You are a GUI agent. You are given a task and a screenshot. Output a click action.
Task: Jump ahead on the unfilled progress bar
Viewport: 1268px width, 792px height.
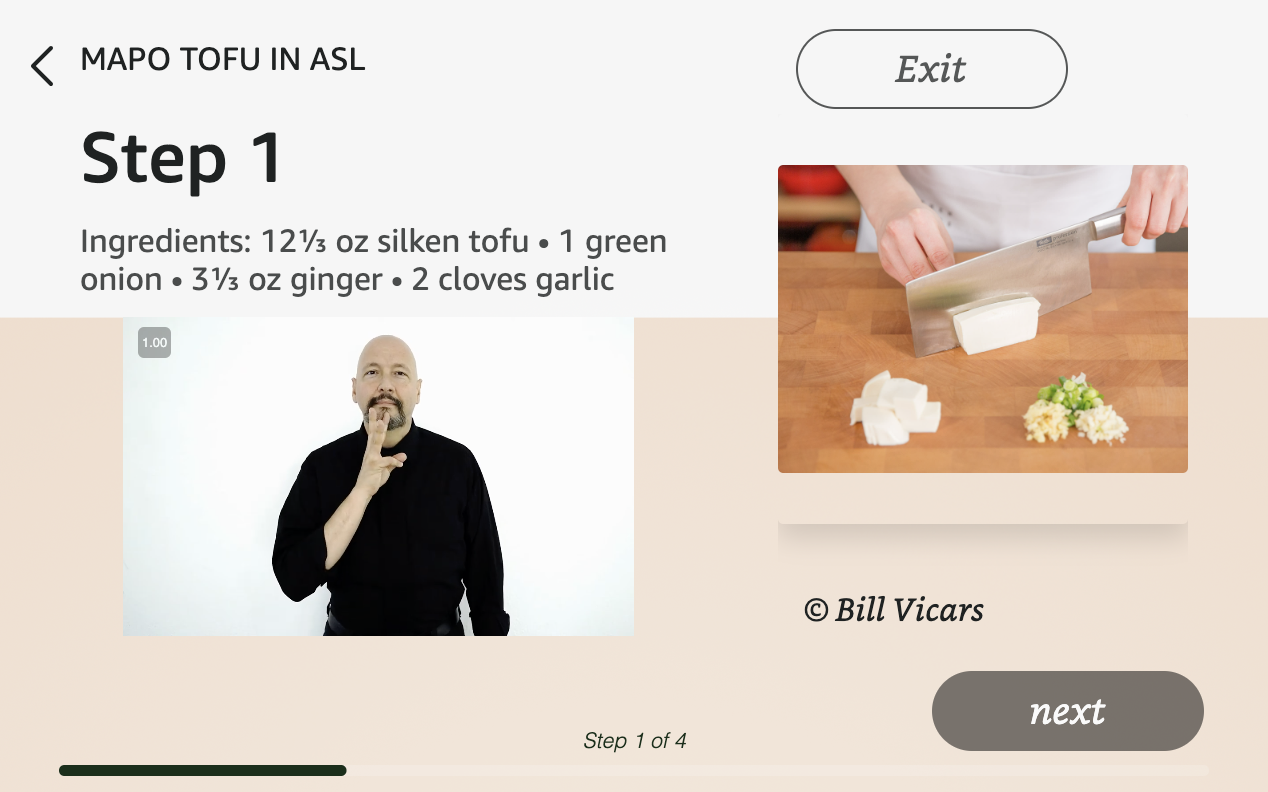click(x=778, y=770)
